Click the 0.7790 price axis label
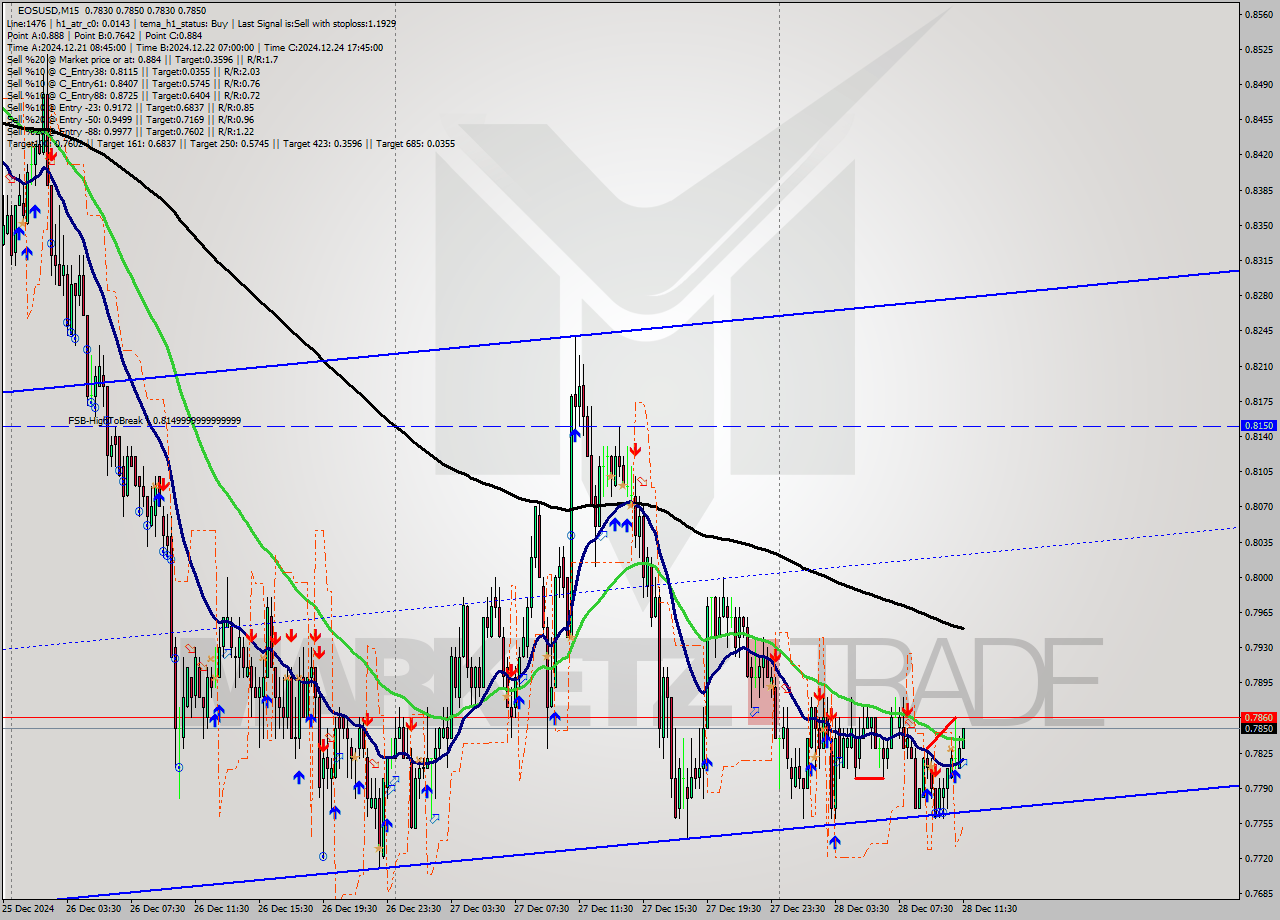 [1259, 788]
